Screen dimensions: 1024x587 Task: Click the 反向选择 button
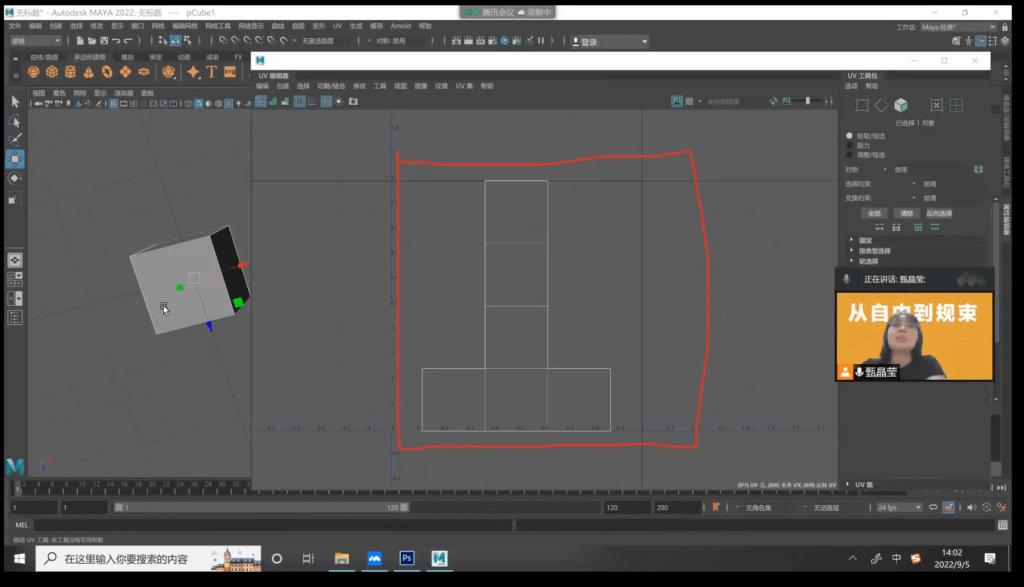[x=938, y=213]
